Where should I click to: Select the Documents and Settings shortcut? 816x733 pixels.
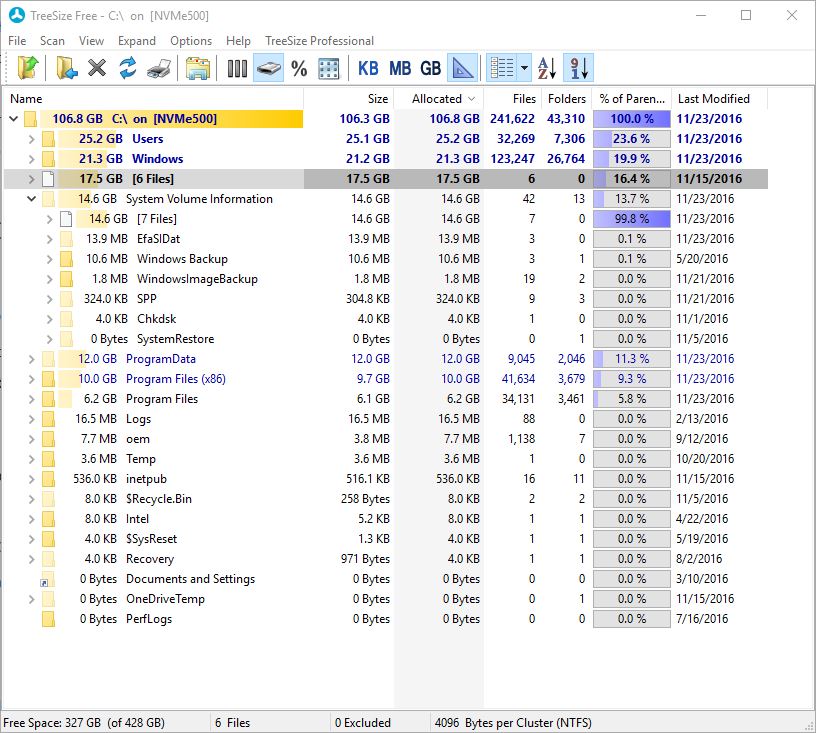tap(385, 579)
